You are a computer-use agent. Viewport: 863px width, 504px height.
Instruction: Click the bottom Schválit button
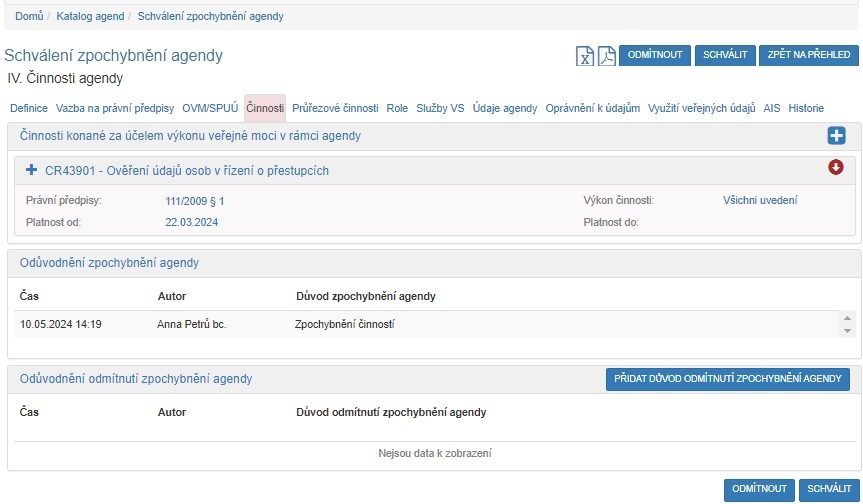pos(828,489)
